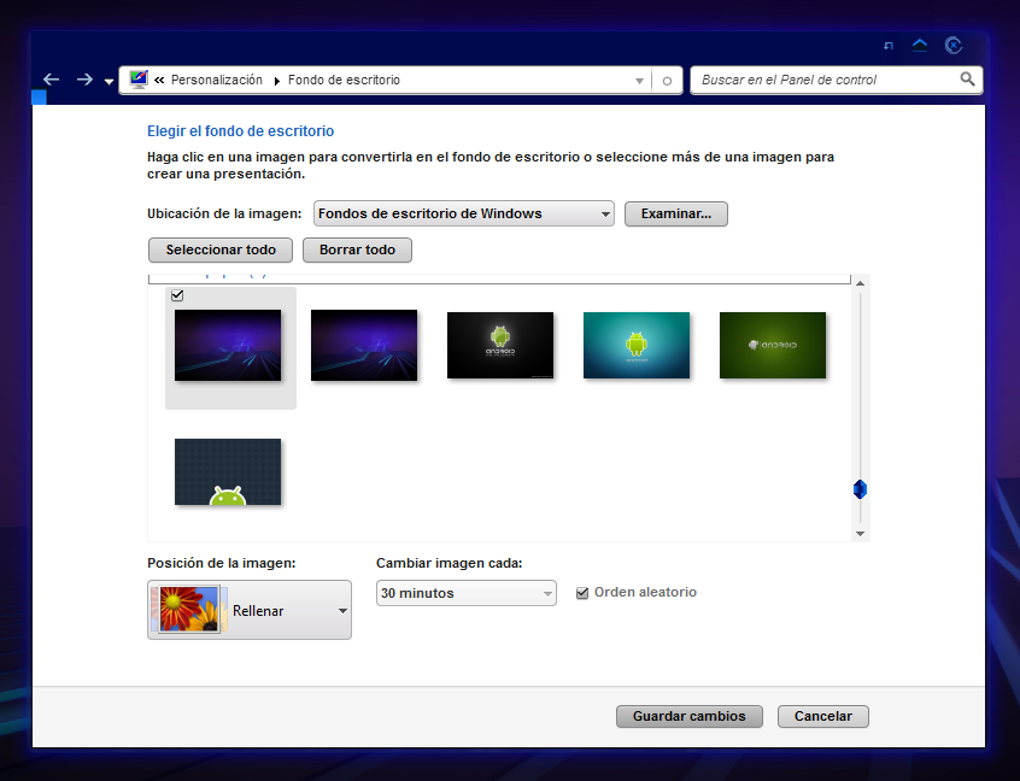
Task: Click the double chevron in address bar
Action: coord(159,80)
